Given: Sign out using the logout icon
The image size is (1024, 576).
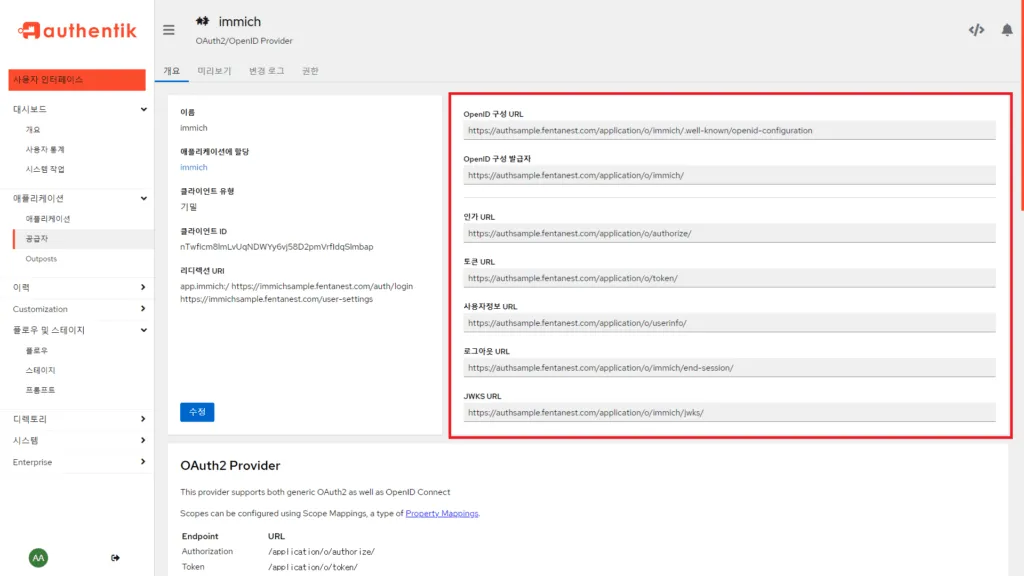Looking at the screenshot, I should click(115, 558).
